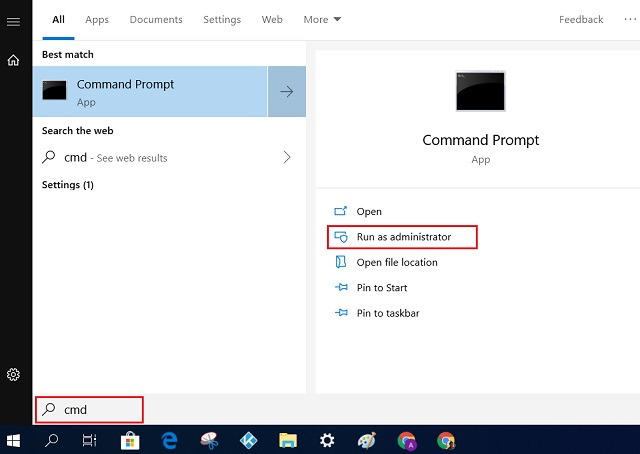
Task: Pin Command Prompt to taskbar
Action: pyautogui.click(x=388, y=313)
